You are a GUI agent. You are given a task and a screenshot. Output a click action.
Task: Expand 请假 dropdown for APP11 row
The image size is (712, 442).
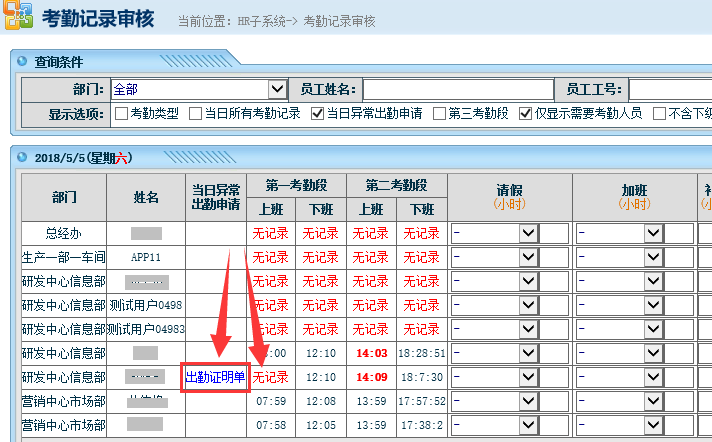pos(529,257)
